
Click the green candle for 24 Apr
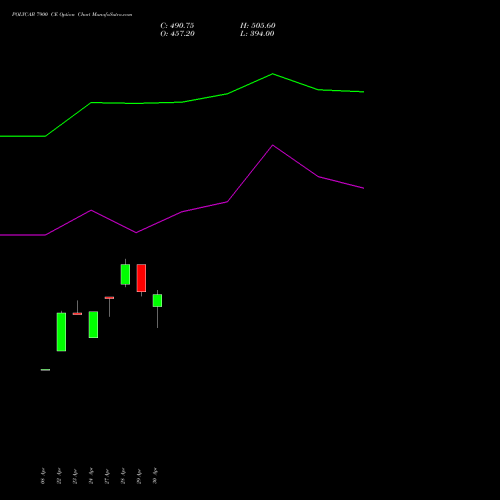coord(93,324)
